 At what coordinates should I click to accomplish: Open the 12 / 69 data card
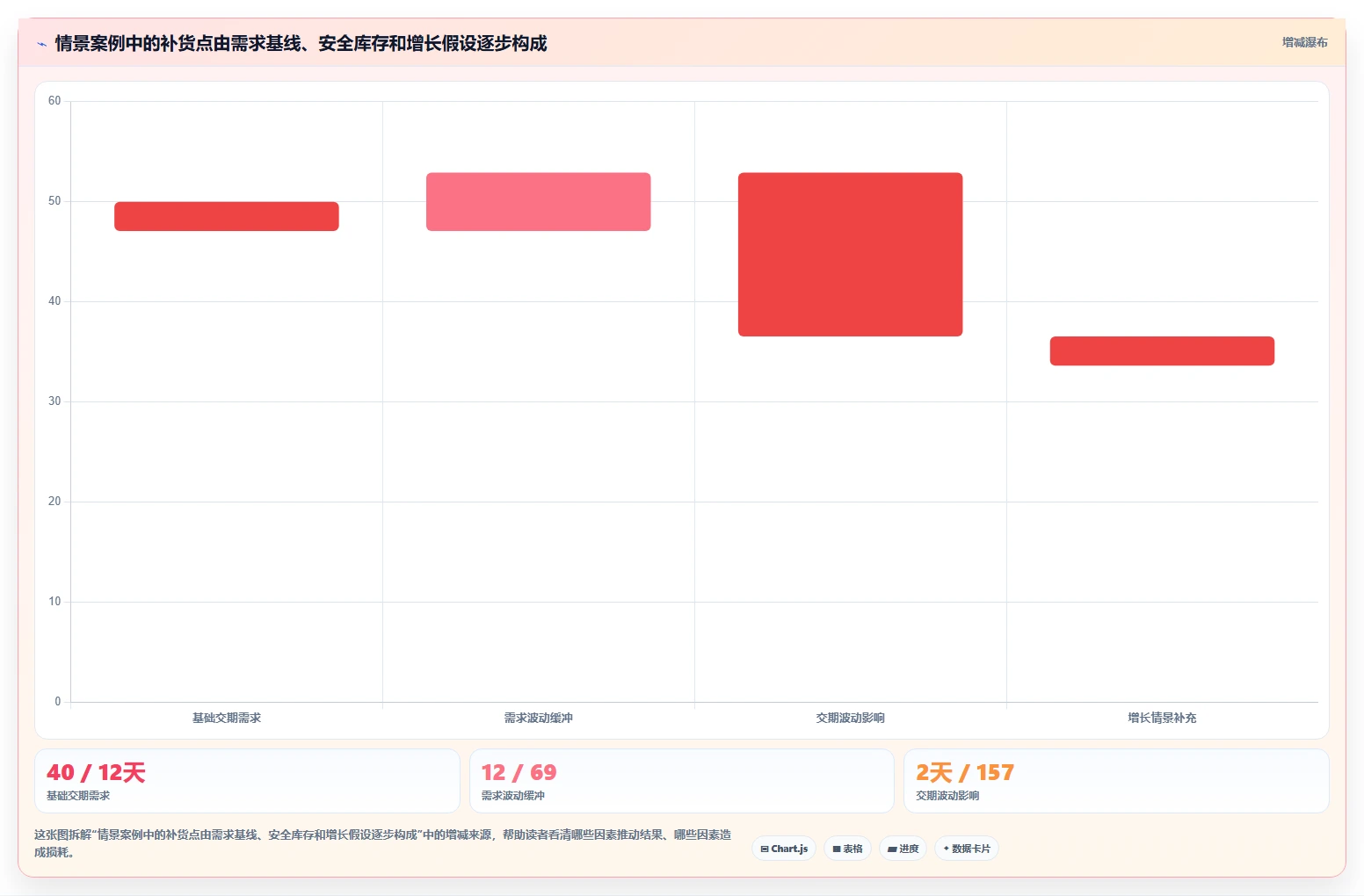682,781
